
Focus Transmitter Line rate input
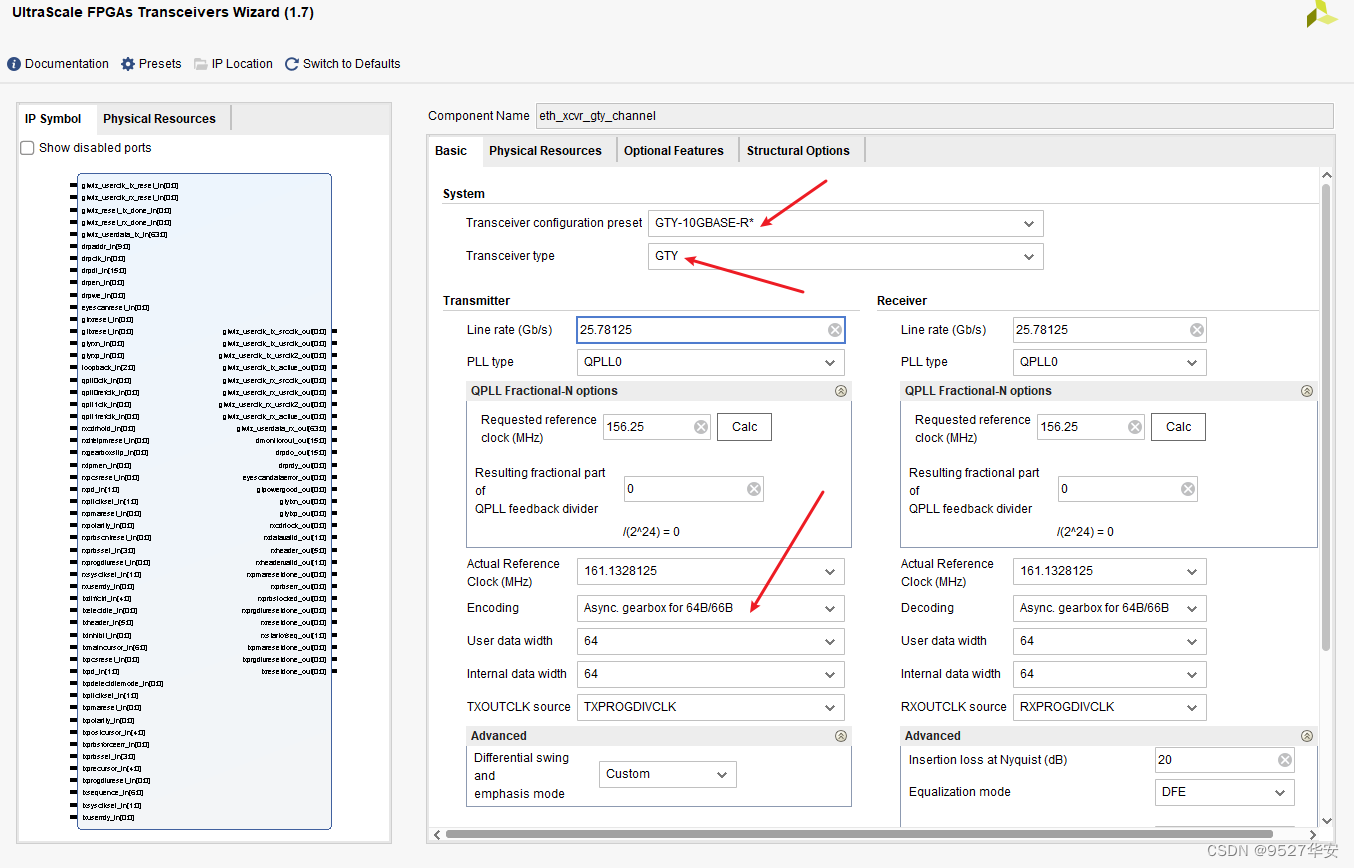point(711,330)
